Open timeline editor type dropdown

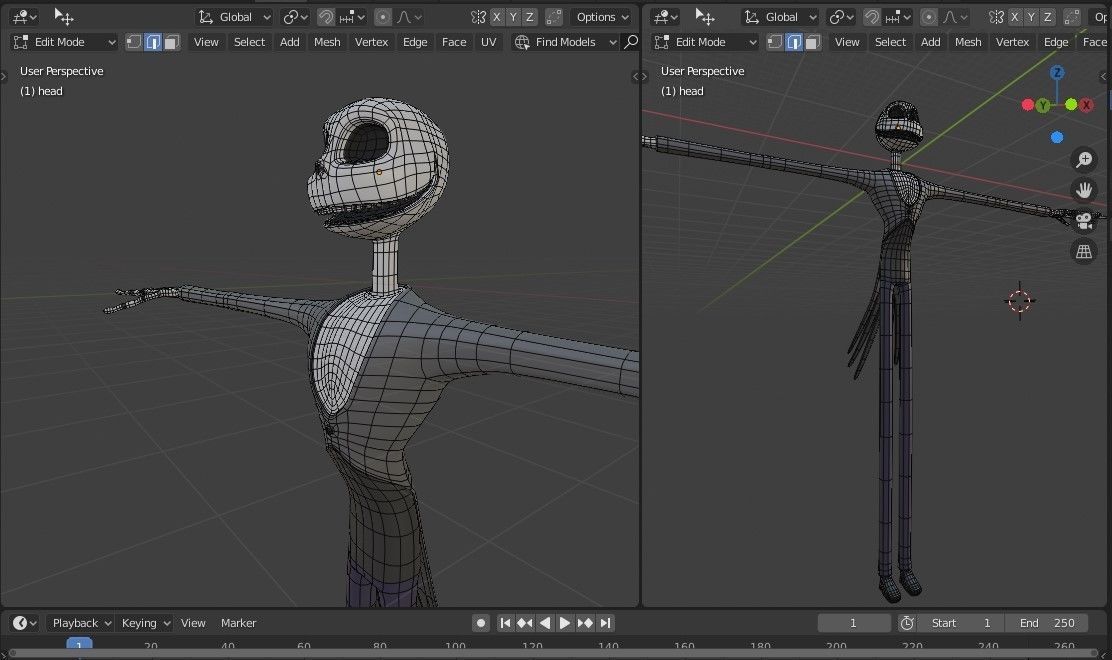(25, 622)
